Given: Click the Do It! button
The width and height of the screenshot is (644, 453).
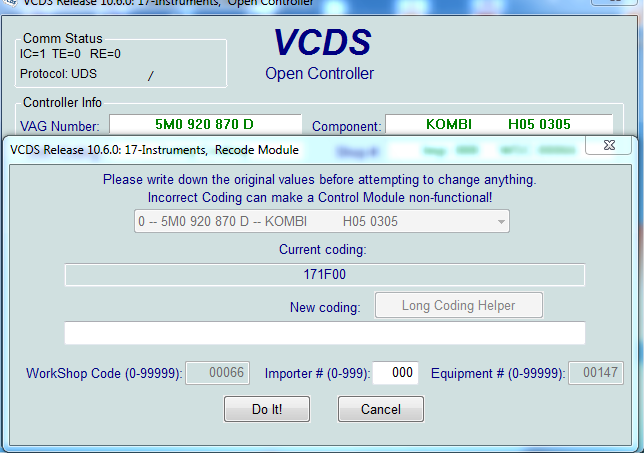Looking at the screenshot, I should pyautogui.click(x=267, y=409).
